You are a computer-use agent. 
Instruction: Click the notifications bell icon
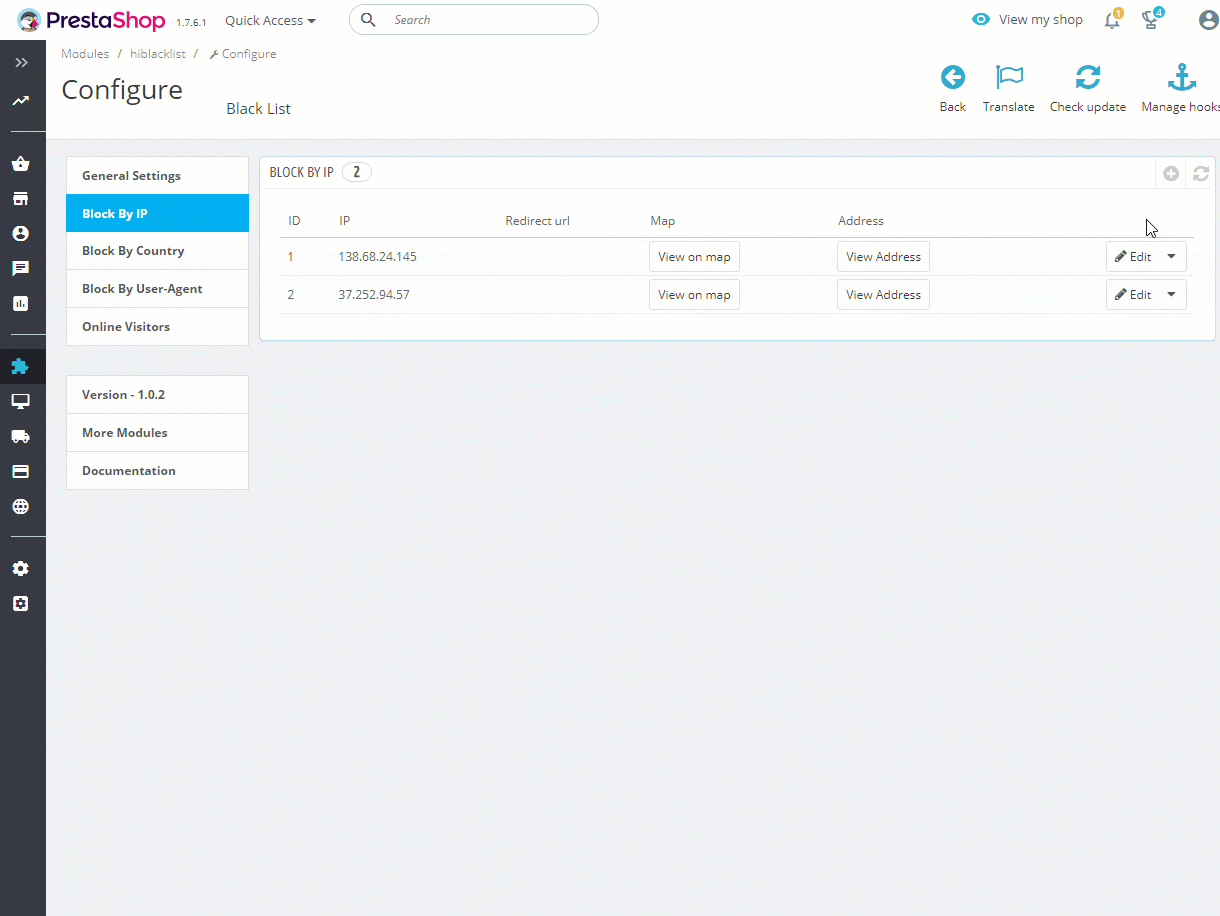1112,20
